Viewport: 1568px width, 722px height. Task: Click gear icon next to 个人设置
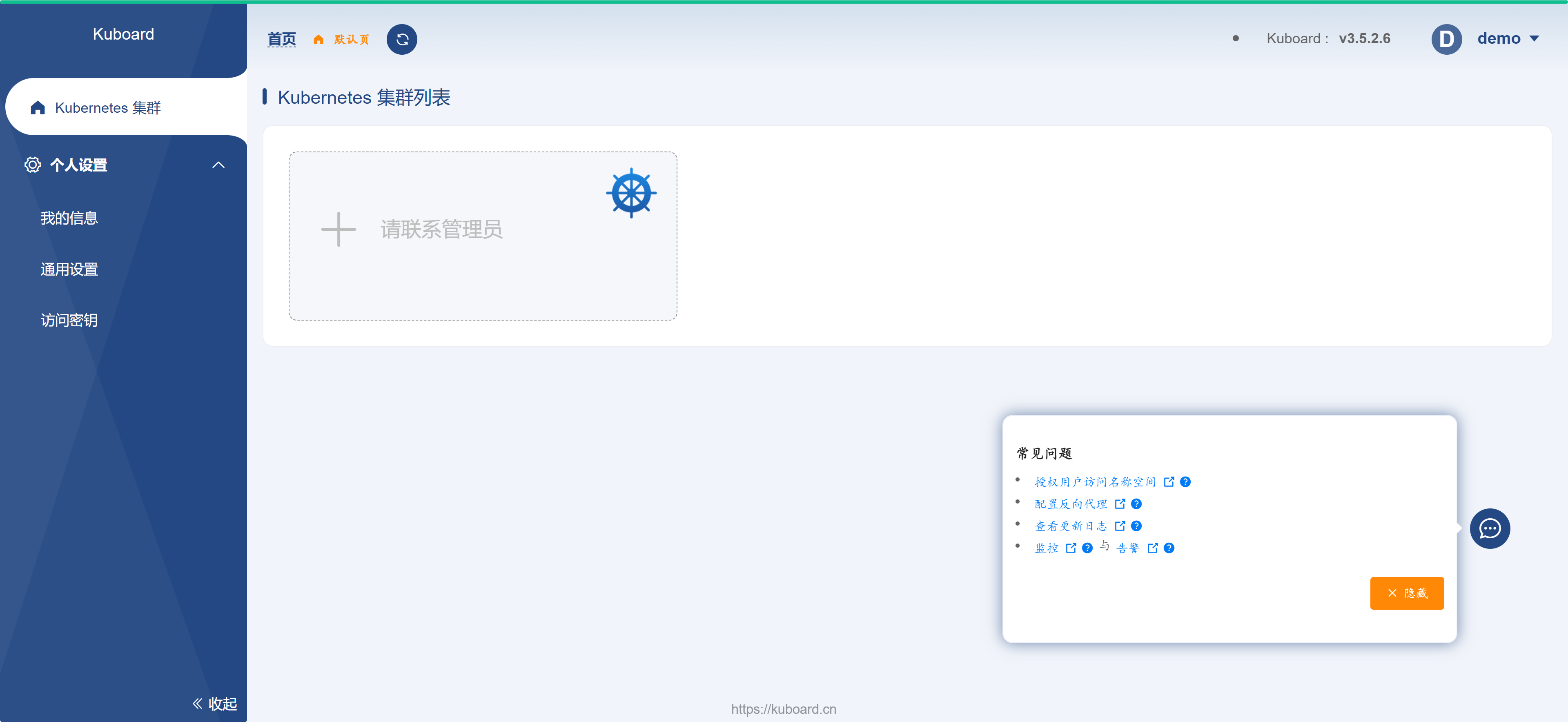coord(32,165)
